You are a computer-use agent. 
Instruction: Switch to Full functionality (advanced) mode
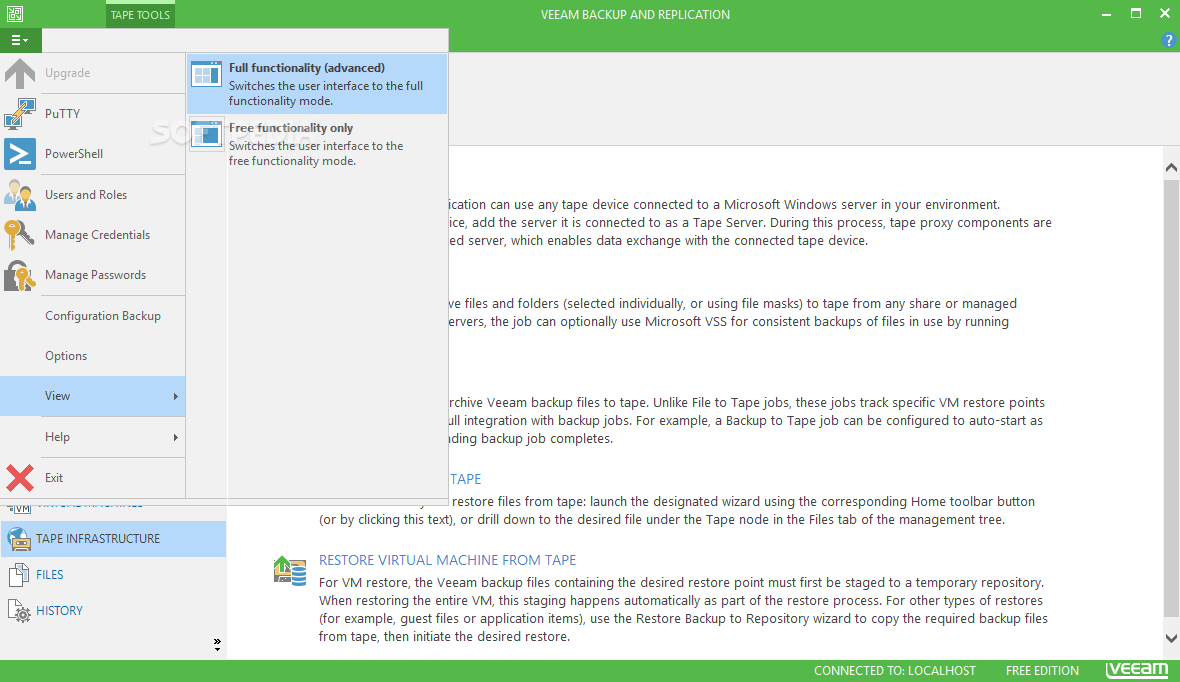317,84
